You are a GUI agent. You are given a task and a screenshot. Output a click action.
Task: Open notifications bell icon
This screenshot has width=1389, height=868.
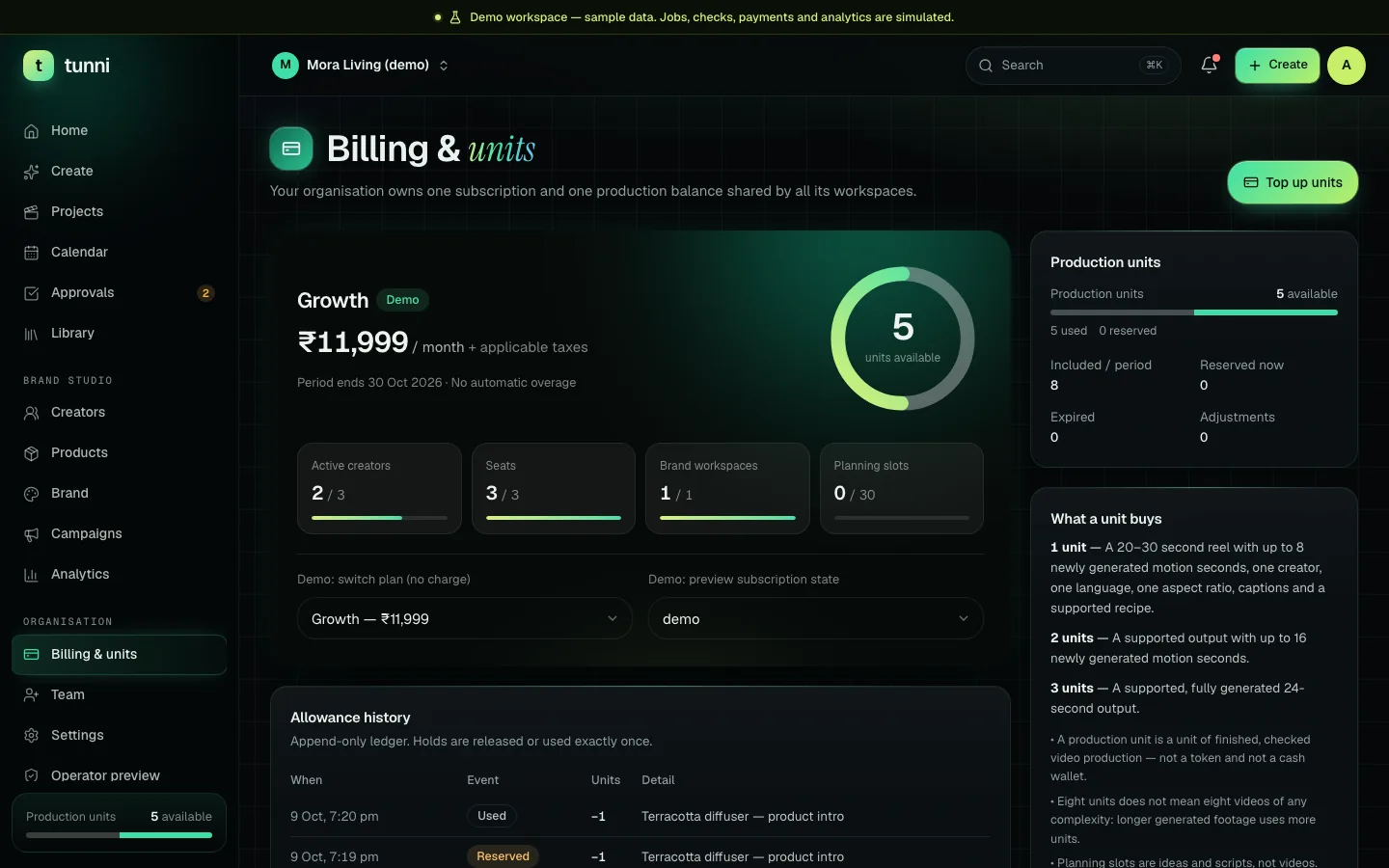(x=1209, y=66)
